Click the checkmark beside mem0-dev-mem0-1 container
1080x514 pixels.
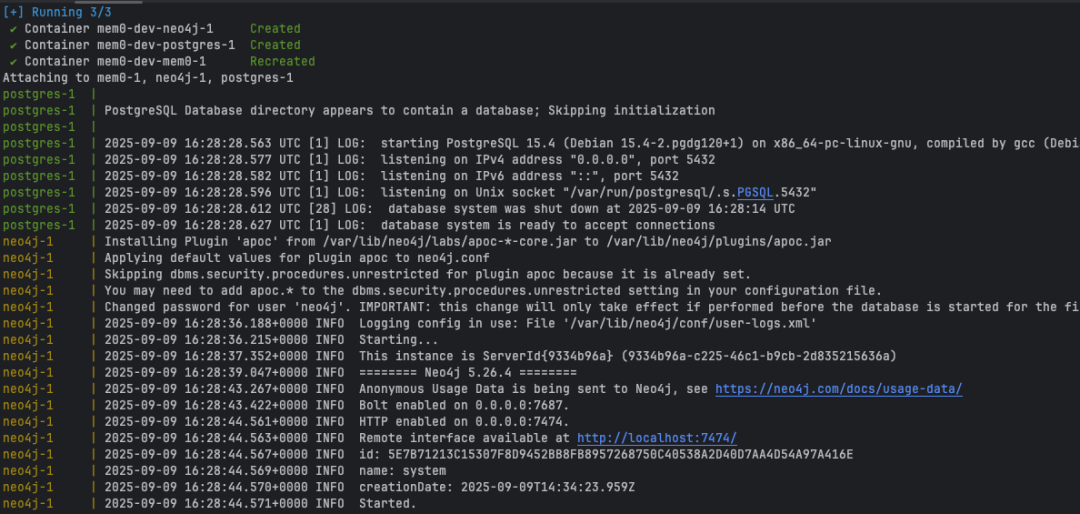(x=14, y=61)
